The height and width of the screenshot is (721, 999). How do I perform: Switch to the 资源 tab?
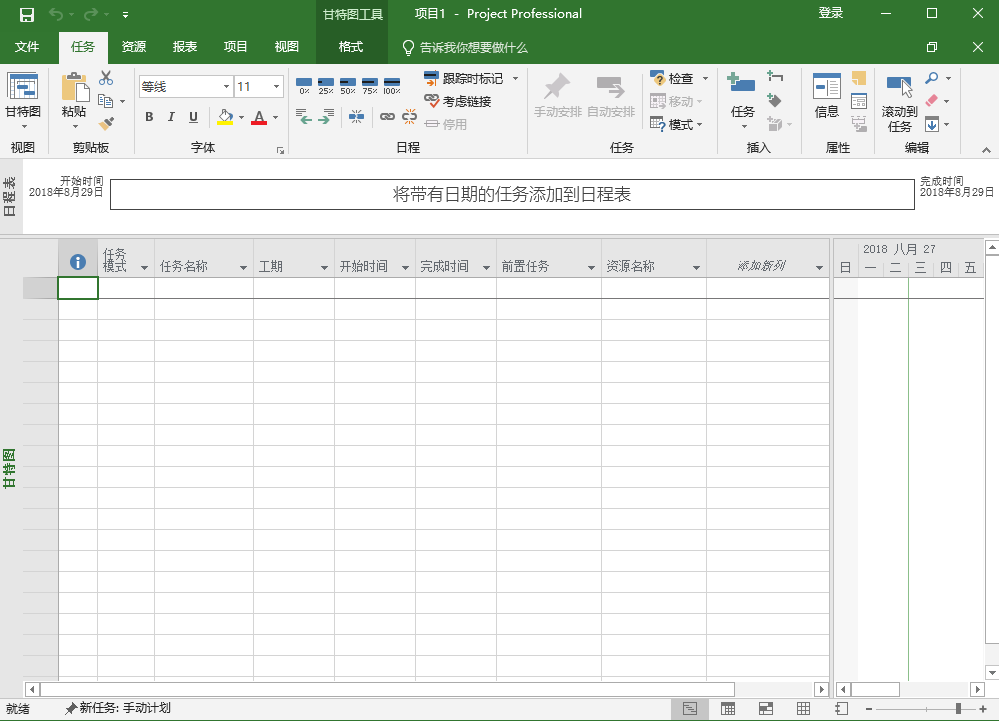[134, 46]
